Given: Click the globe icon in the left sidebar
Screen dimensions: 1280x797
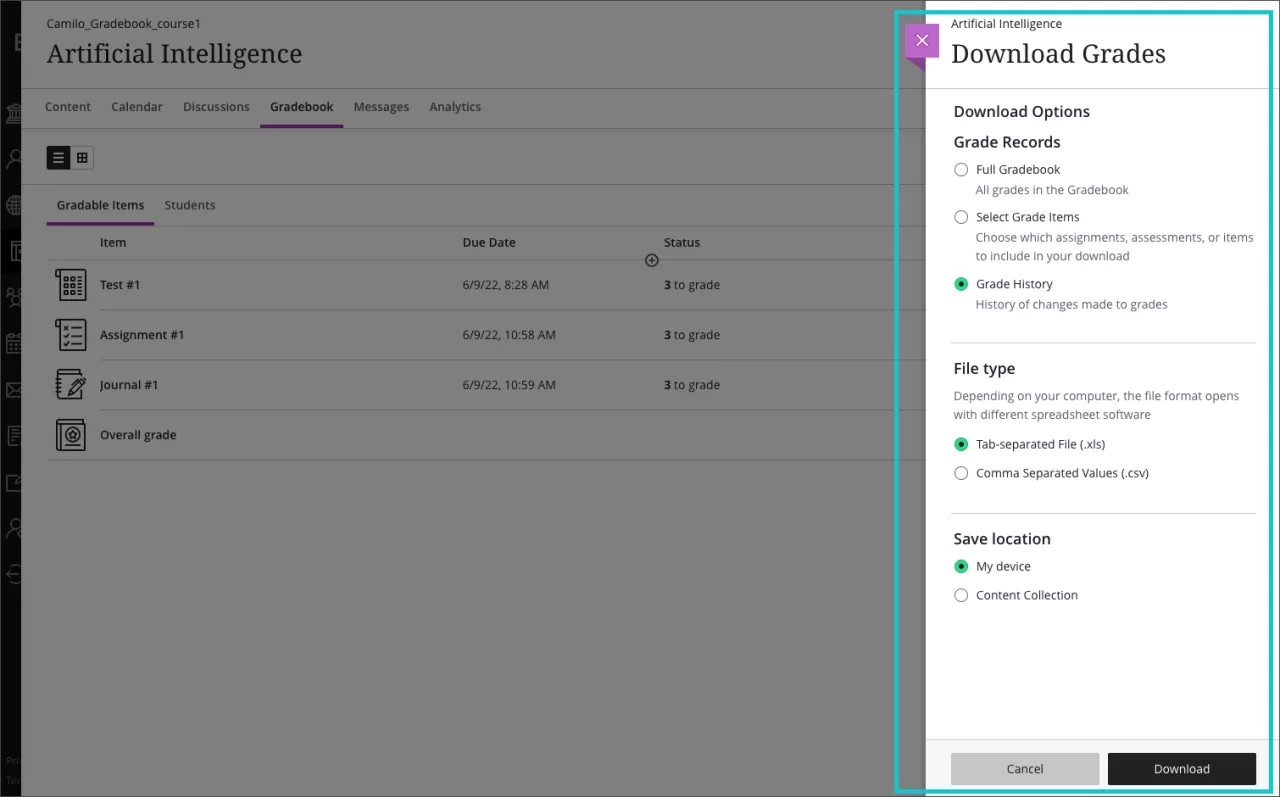Looking at the screenshot, I should [x=13, y=205].
